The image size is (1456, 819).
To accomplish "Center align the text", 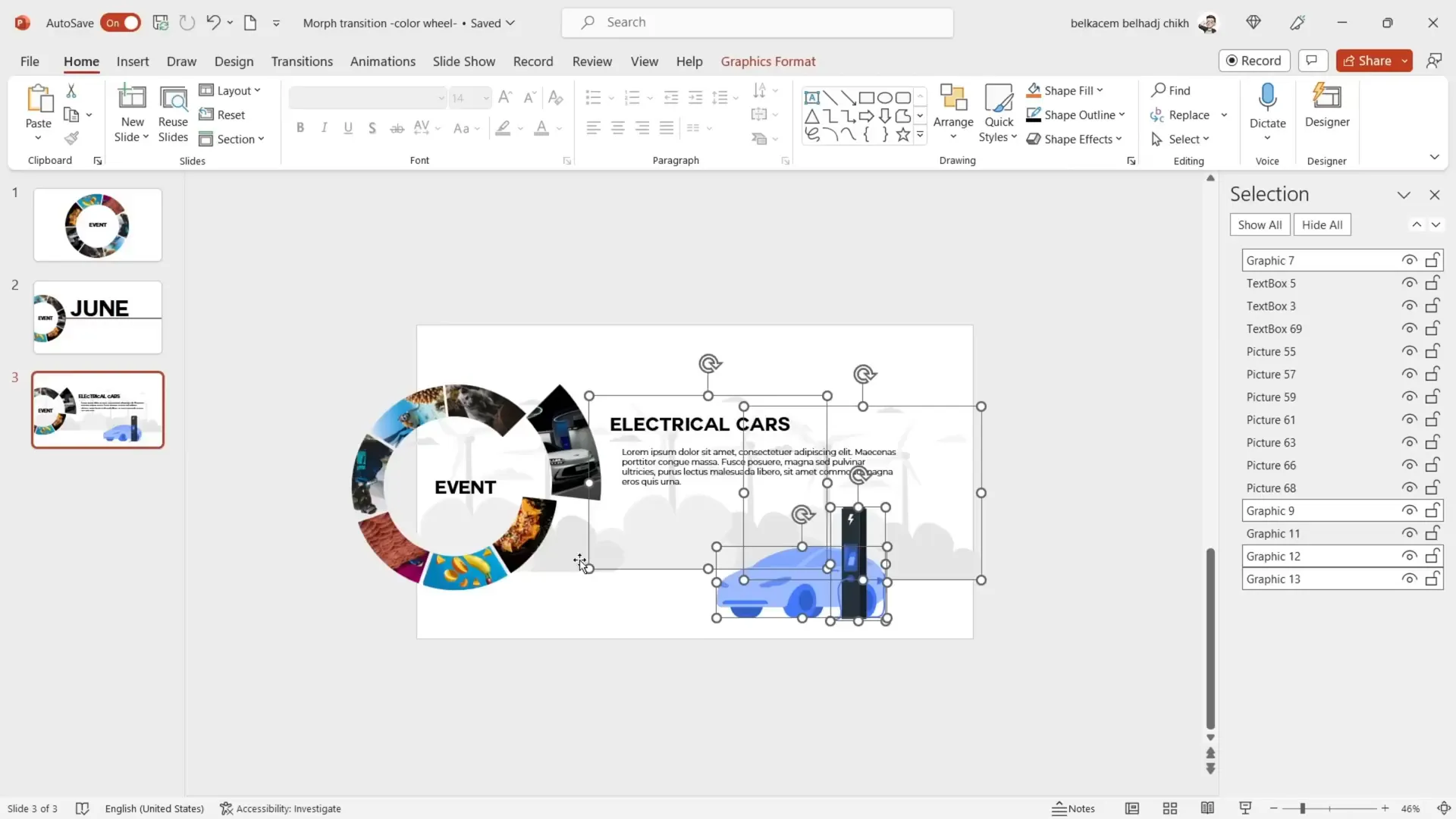I will (x=618, y=128).
